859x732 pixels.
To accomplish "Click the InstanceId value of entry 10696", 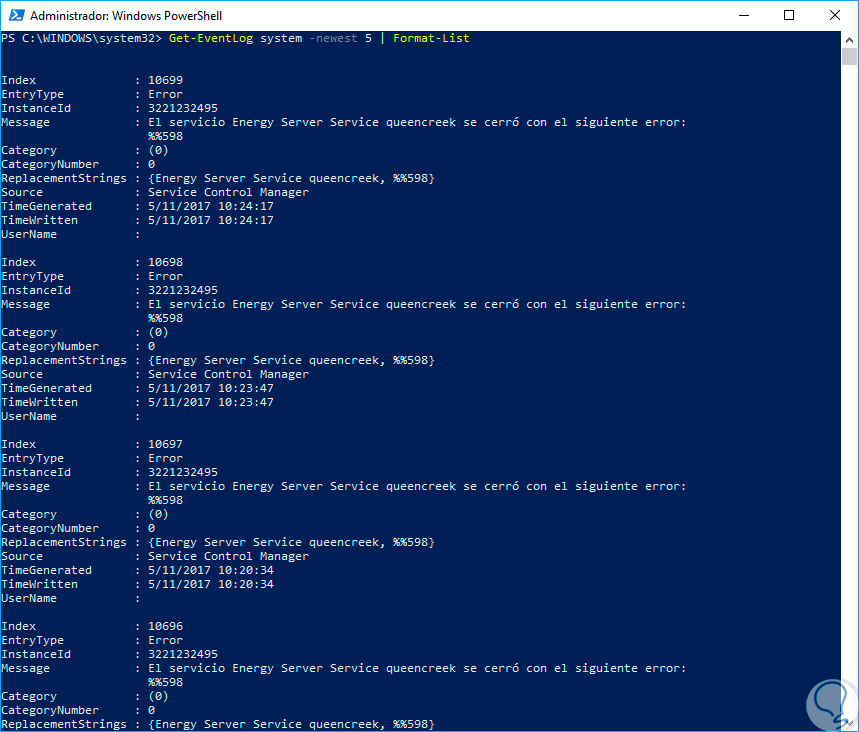I will tap(183, 654).
